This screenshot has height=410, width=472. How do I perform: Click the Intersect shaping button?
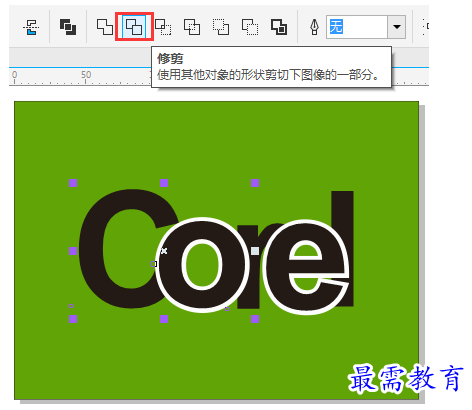point(163,27)
